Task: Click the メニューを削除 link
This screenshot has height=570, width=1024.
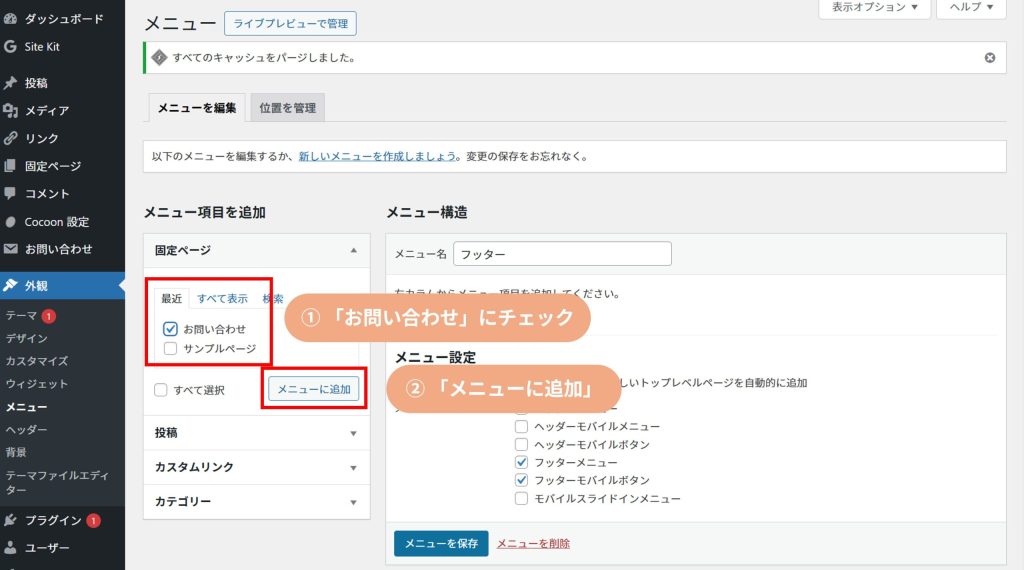Action: pyautogui.click(x=533, y=543)
